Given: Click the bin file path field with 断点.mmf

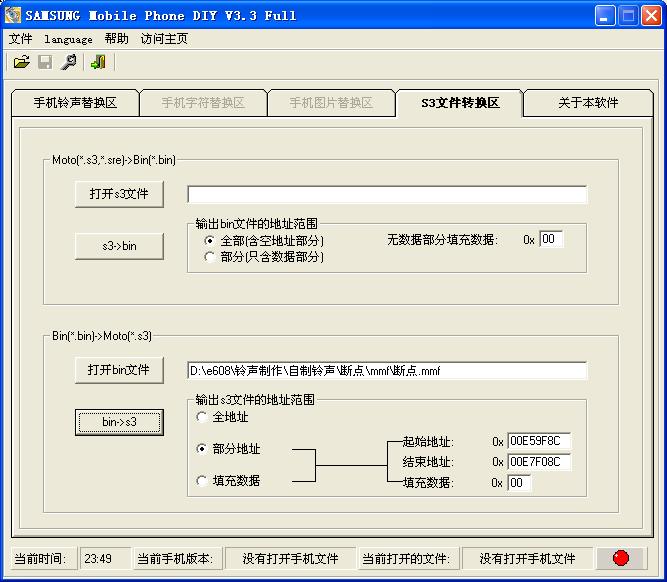Looking at the screenshot, I should 387,371.
